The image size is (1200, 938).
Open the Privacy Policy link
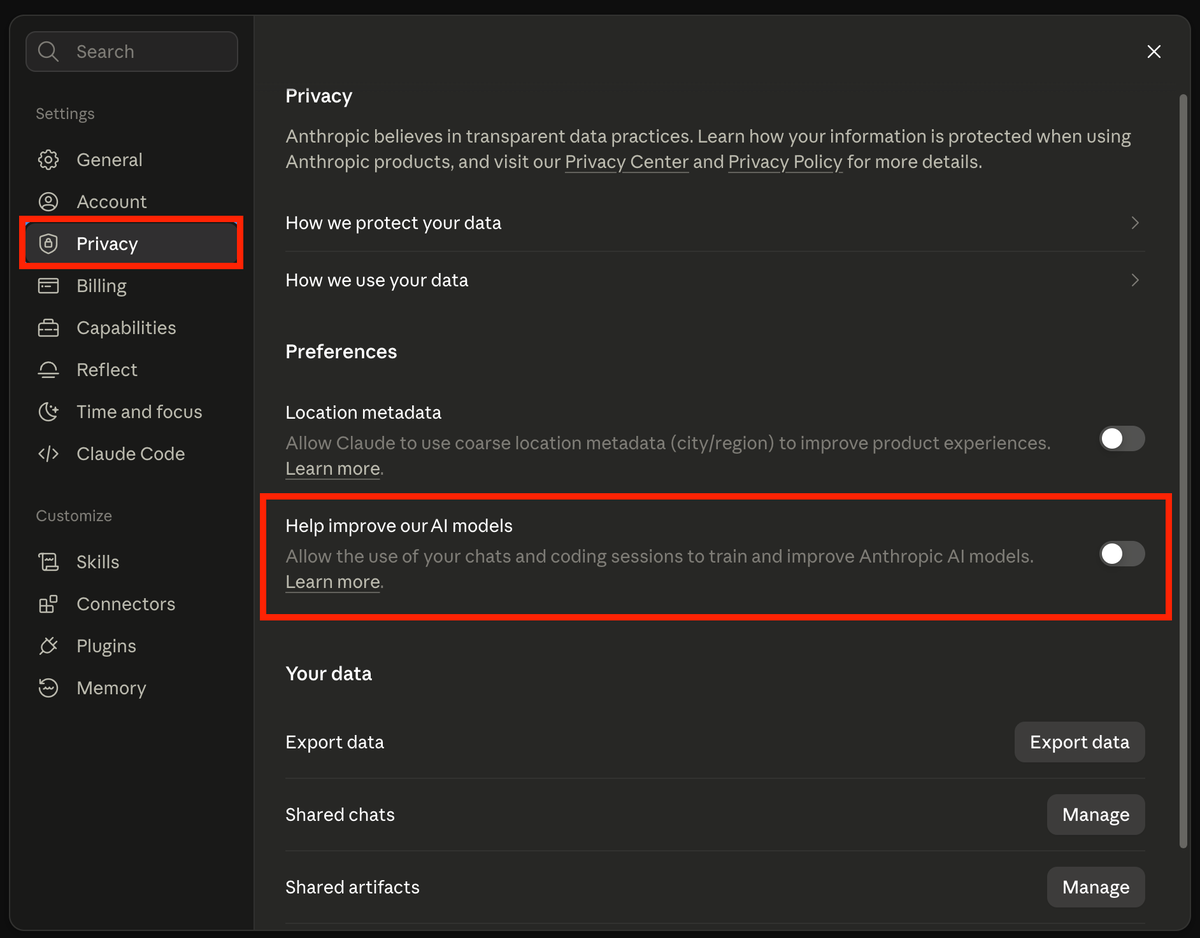click(785, 162)
